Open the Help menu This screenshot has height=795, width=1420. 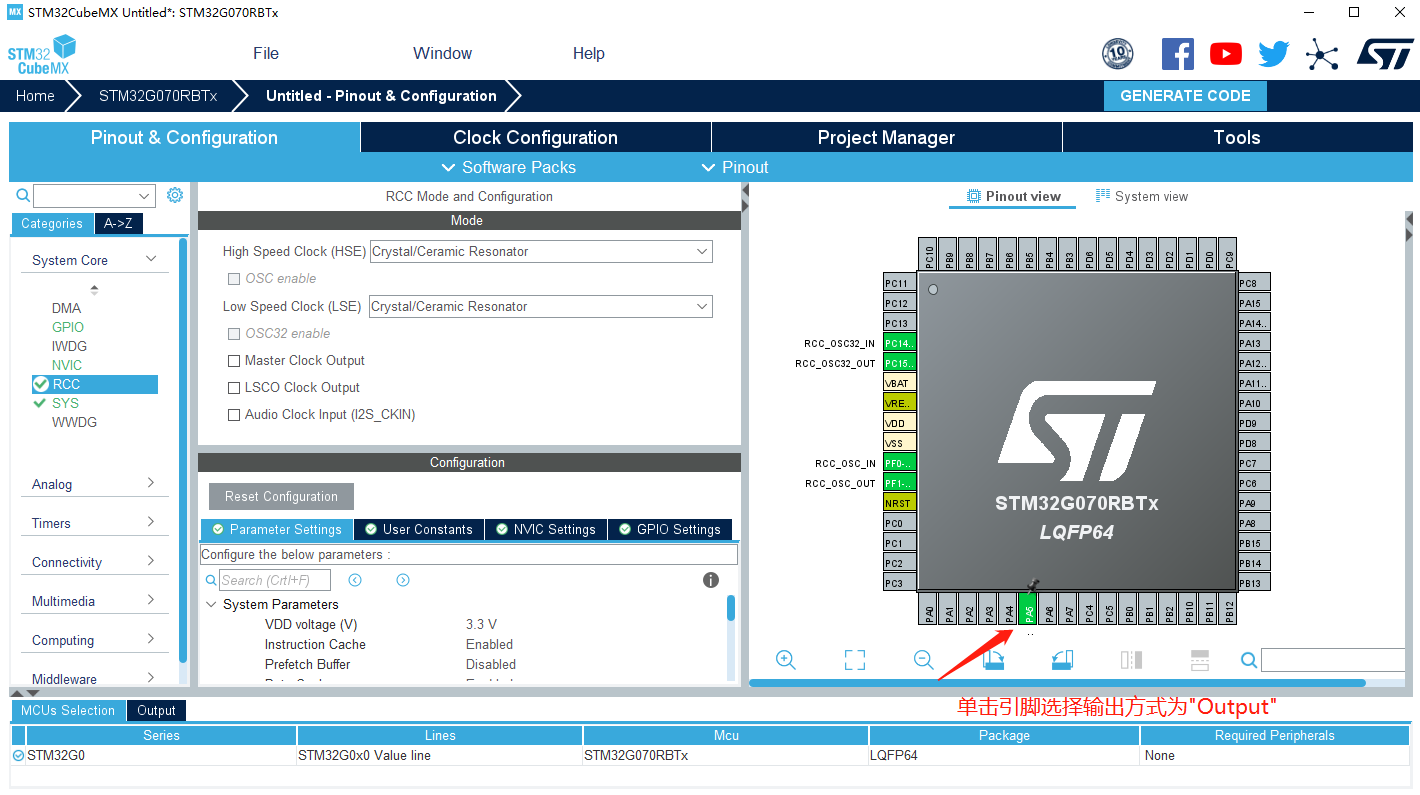click(589, 54)
